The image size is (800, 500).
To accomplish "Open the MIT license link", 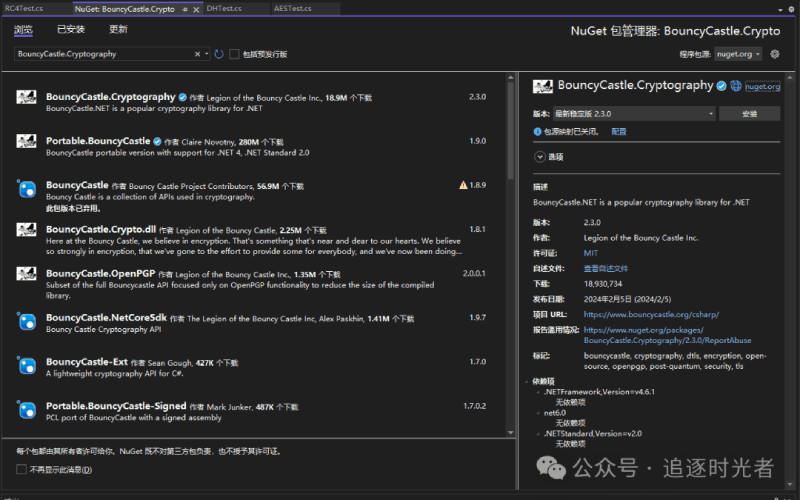I will tap(591, 253).
